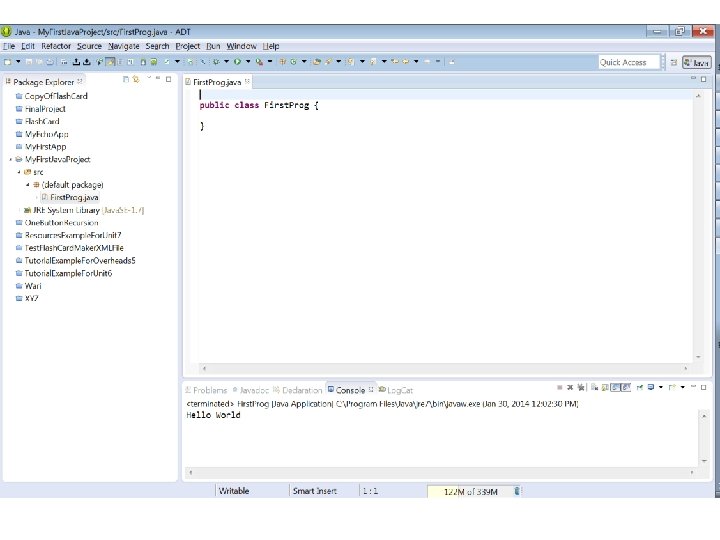Image resolution: width=720 pixels, height=540 pixels.
Task: Minimize the editor area
Action: click(693, 79)
